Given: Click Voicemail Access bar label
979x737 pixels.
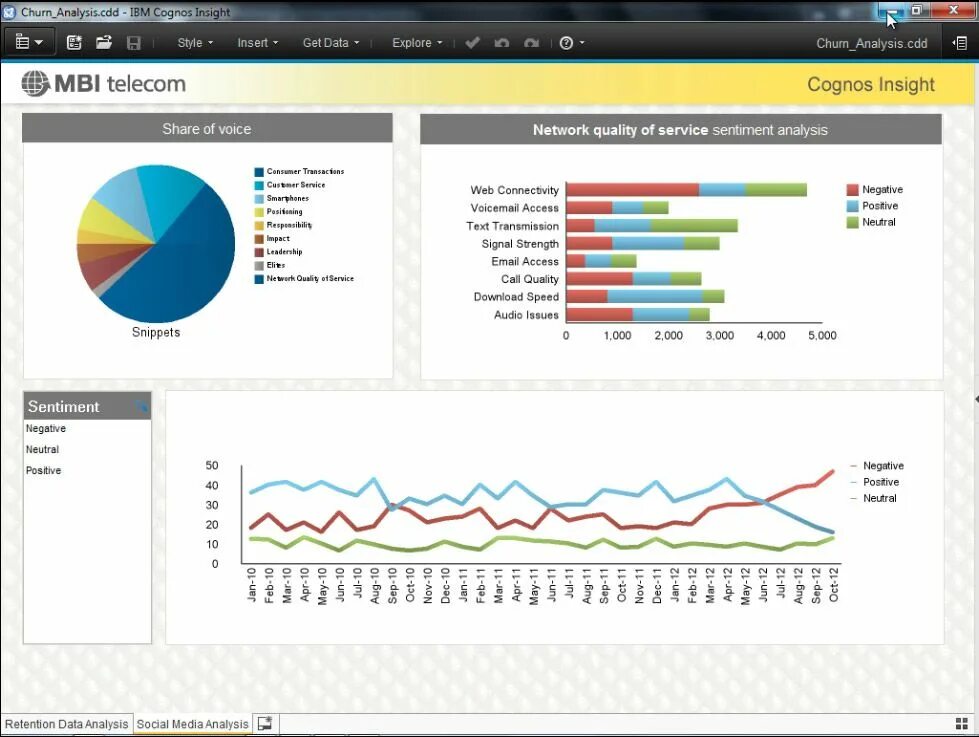Looking at the screenshot, I should point(514,208).
